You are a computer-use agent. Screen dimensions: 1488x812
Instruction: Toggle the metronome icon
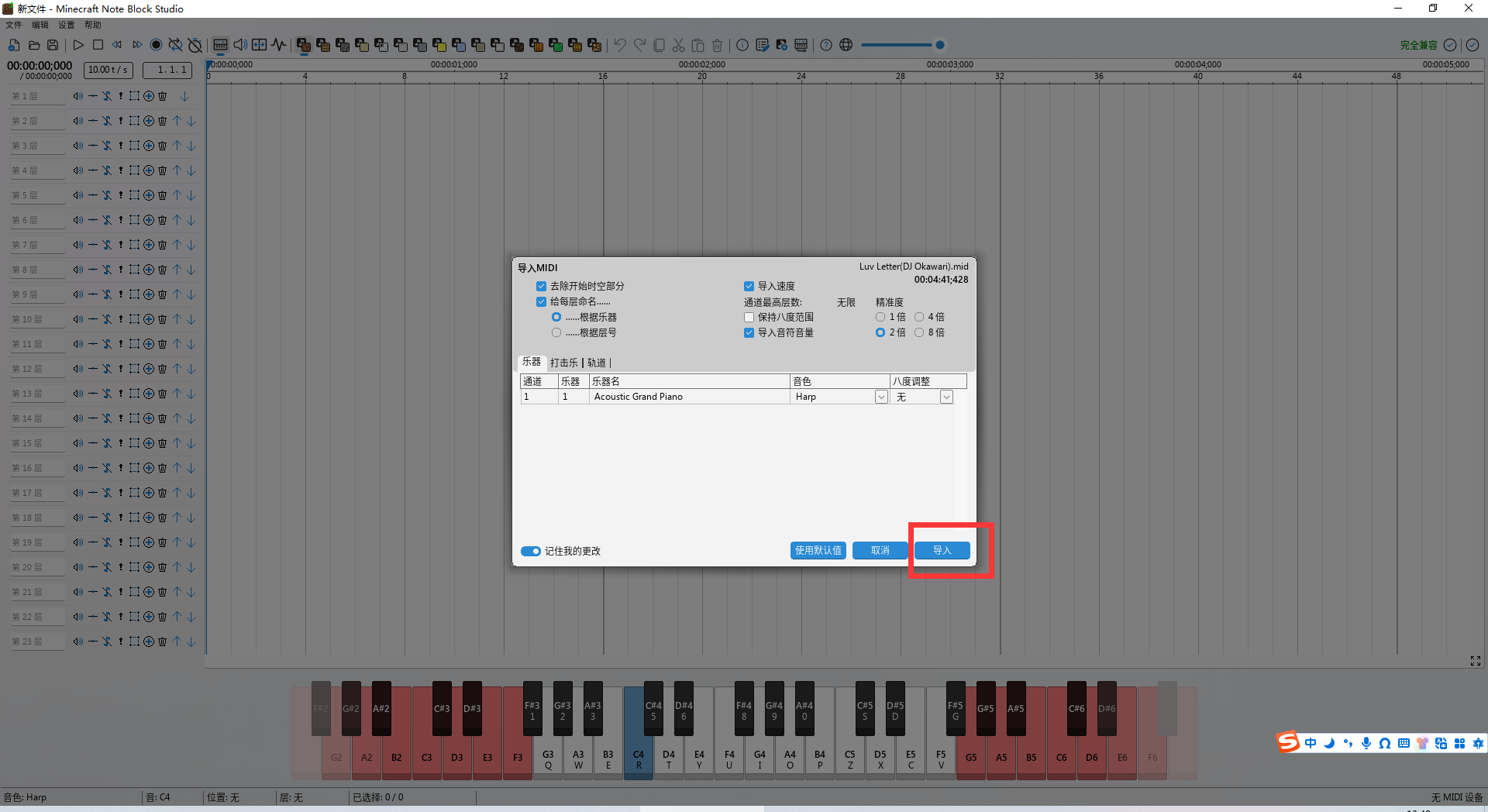195,45
